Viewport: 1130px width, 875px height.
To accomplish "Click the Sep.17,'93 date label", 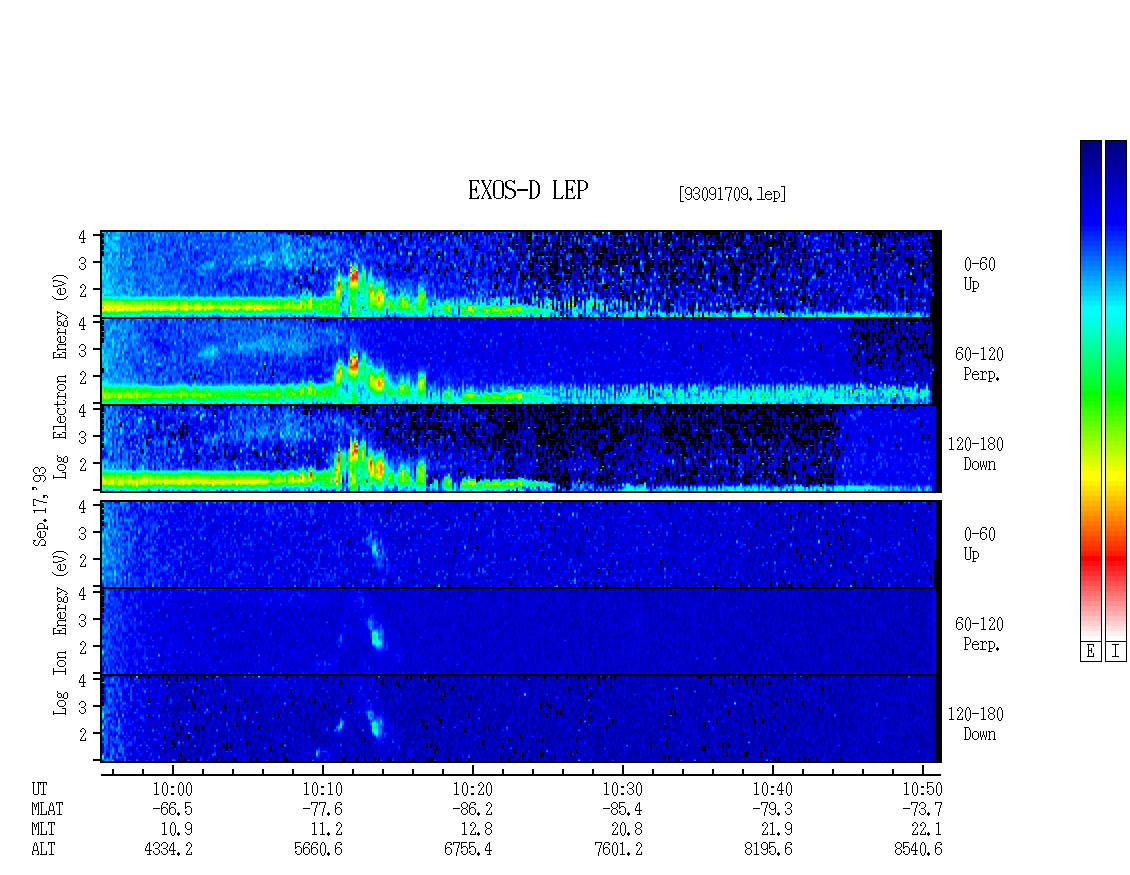I will click(40, 506).
